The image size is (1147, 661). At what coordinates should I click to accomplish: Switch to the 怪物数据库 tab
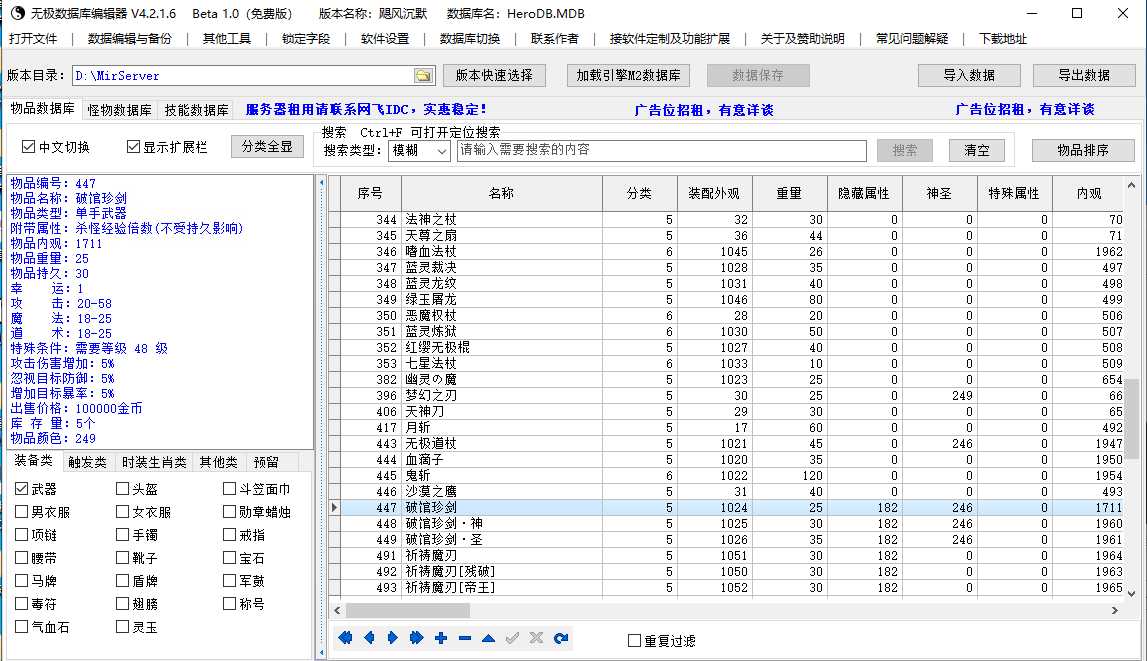click(x=120, y=110)
